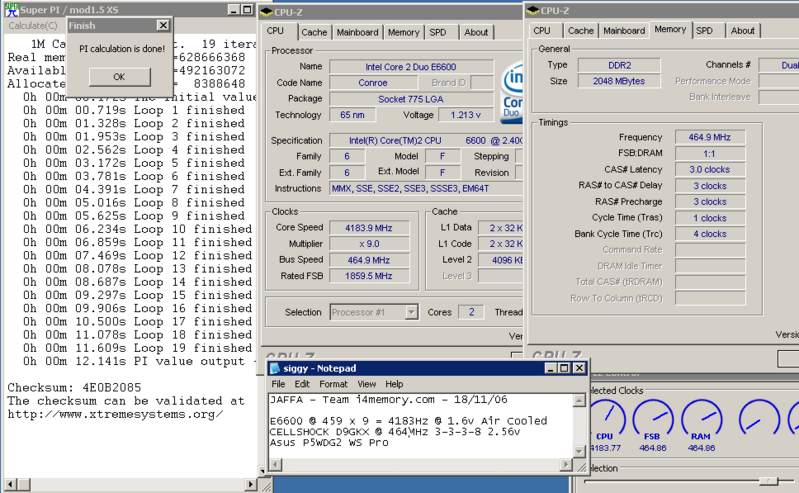
Task: Open the CPU tab in left CPU-Z window
Action: (x=275, y=31)
